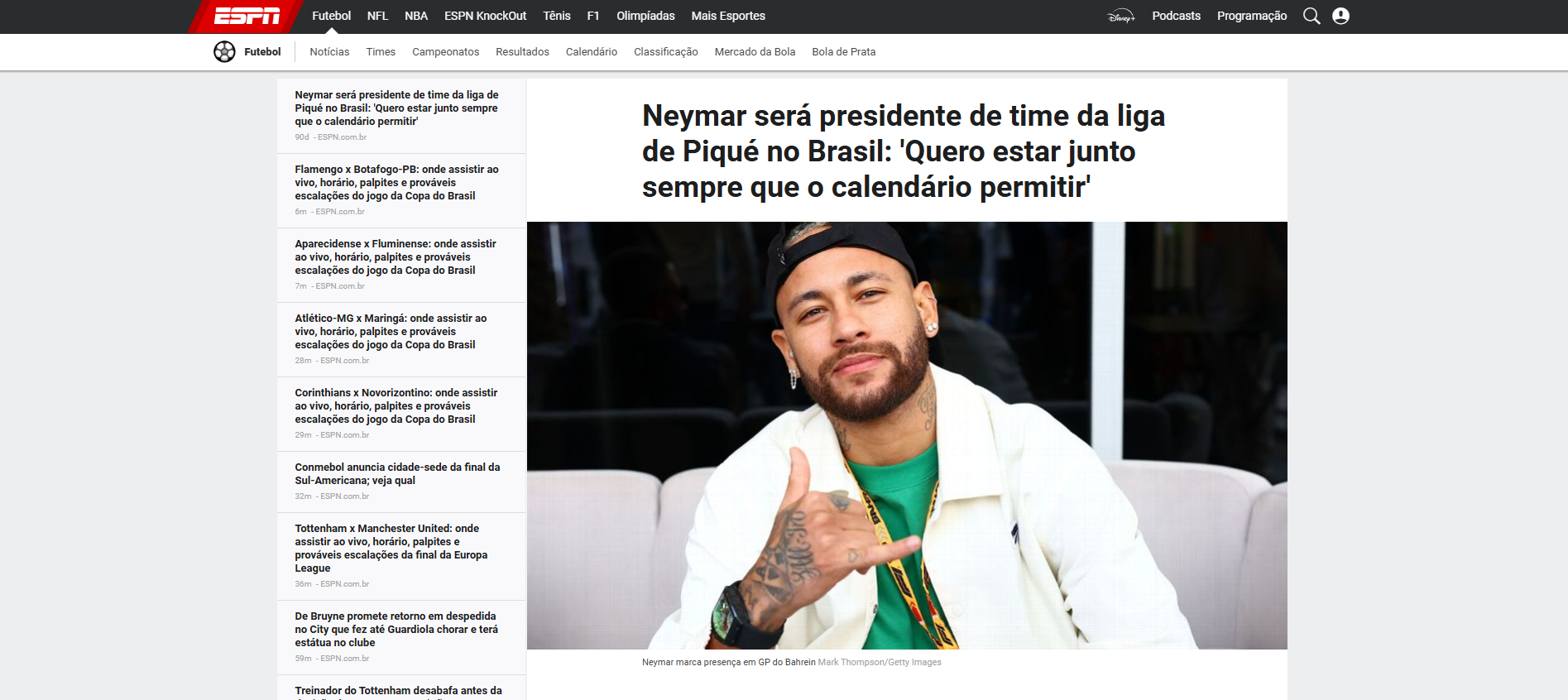Open the Bola de Prata link
Image resolution: width=1568 pixels, height=700 pixels.
coord(843,51)
